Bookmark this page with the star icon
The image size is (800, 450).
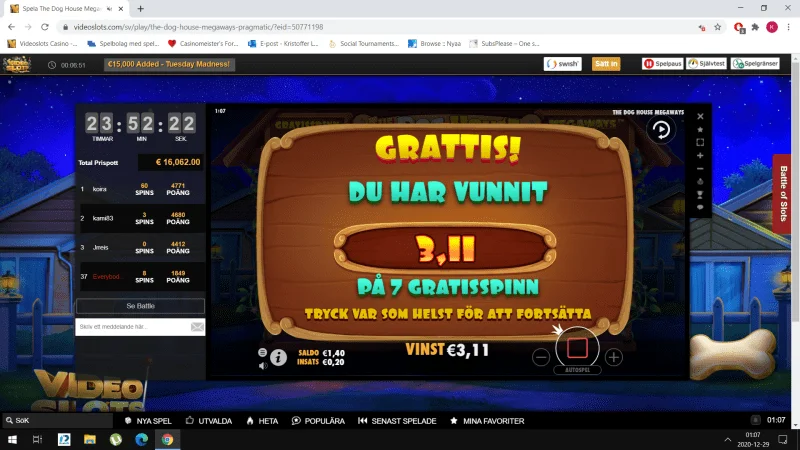[x=717, y=27]
